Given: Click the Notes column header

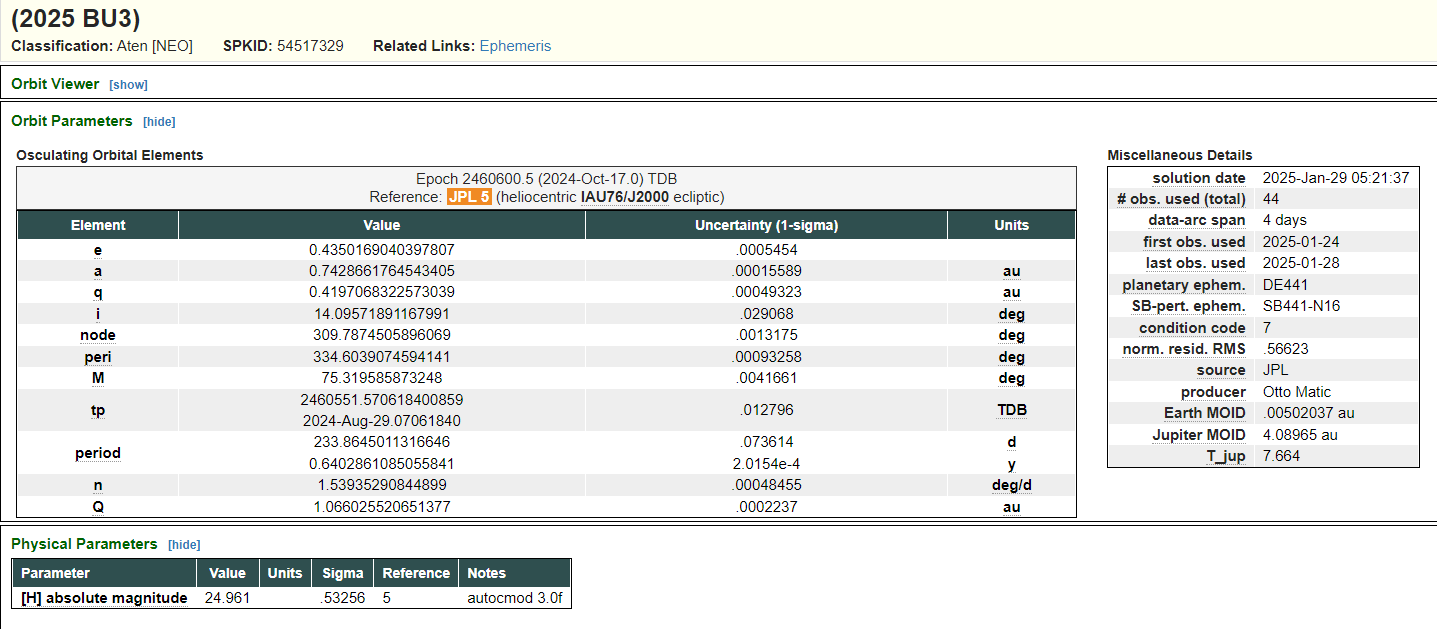Looking at the screenshot, I should click(515, 573).
